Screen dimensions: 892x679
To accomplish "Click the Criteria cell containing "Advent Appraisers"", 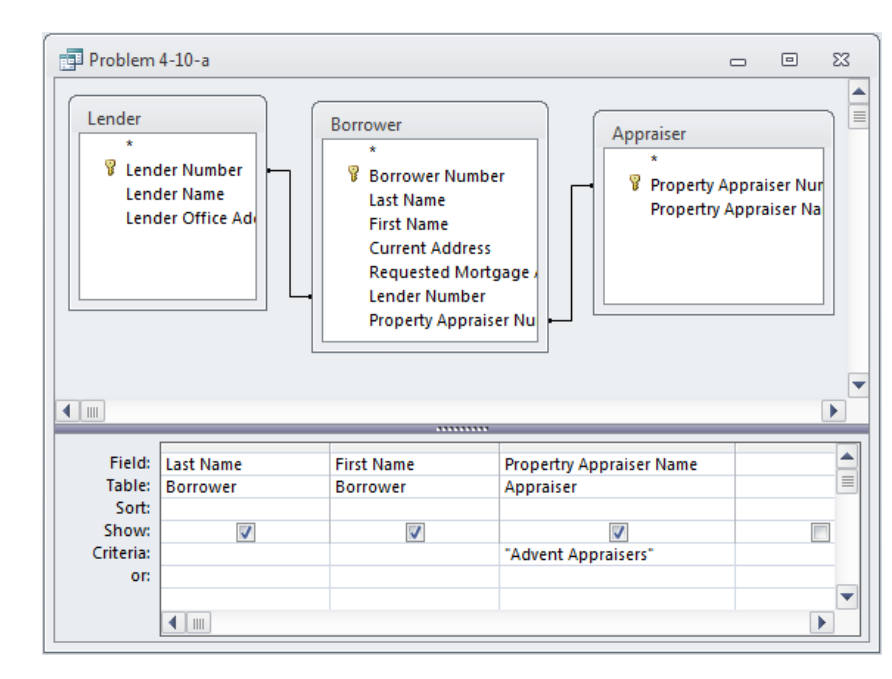I will (x=616, y=554).
